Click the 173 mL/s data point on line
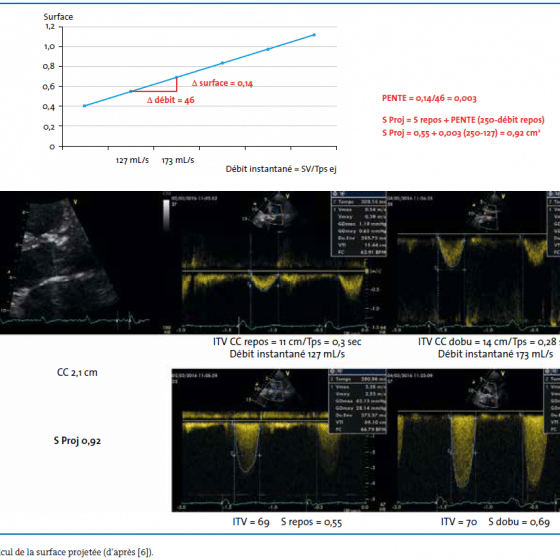Viewport: 560px width, 560px height. click(176, 77)
